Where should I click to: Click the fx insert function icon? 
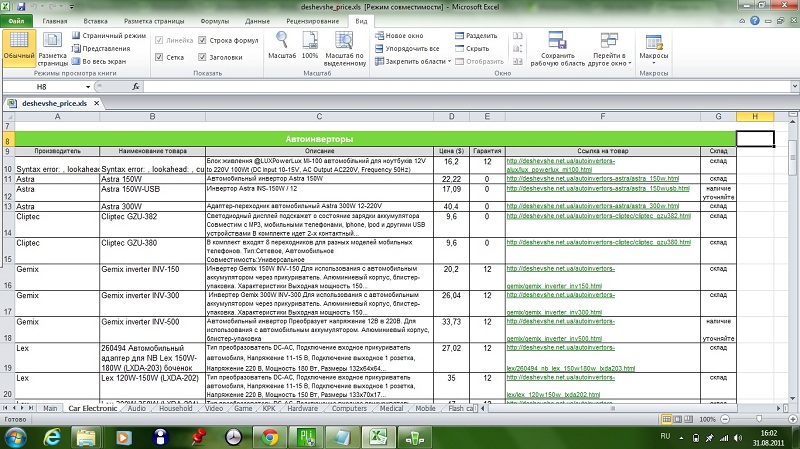136,87
